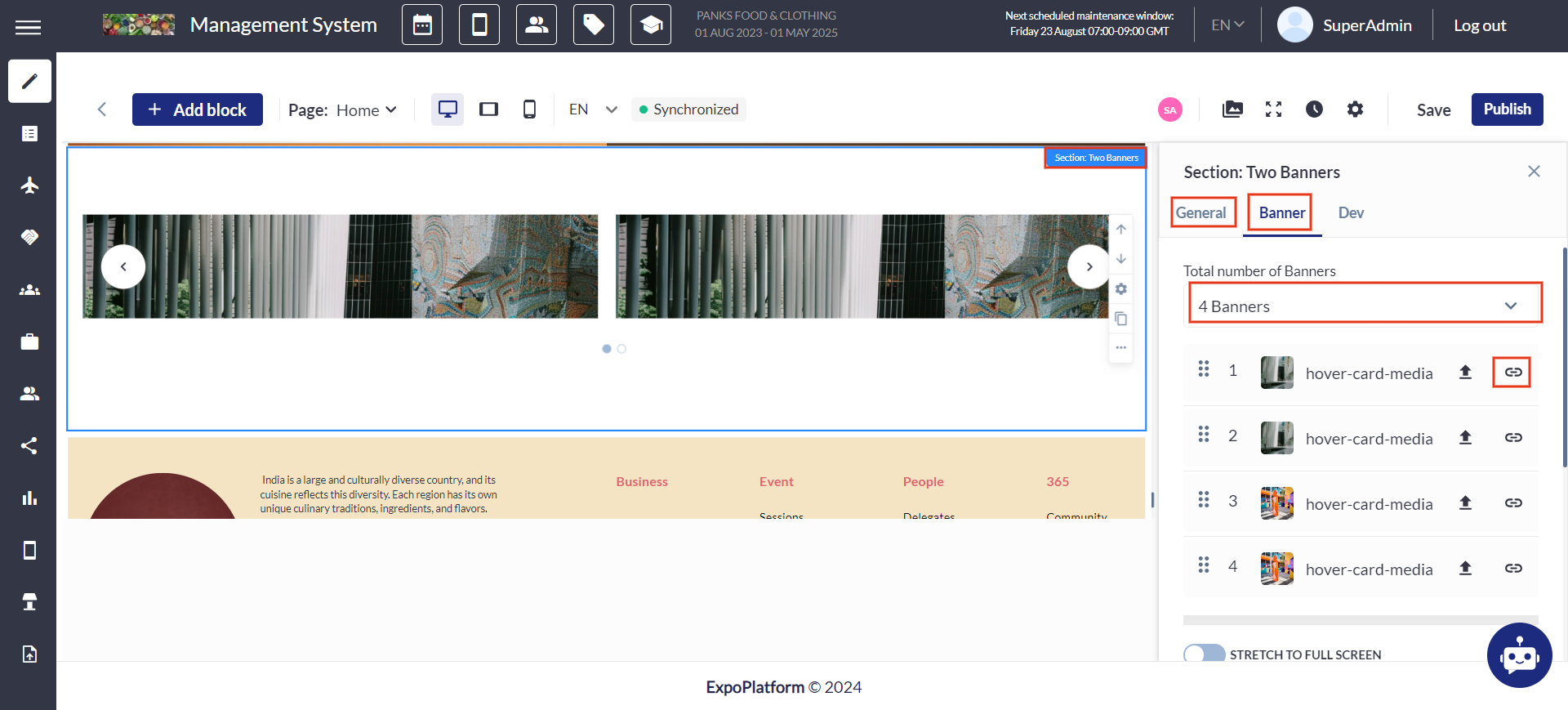Switch to tablet landscape preview mode
The image size is (1568, 710).
[488, 109]
